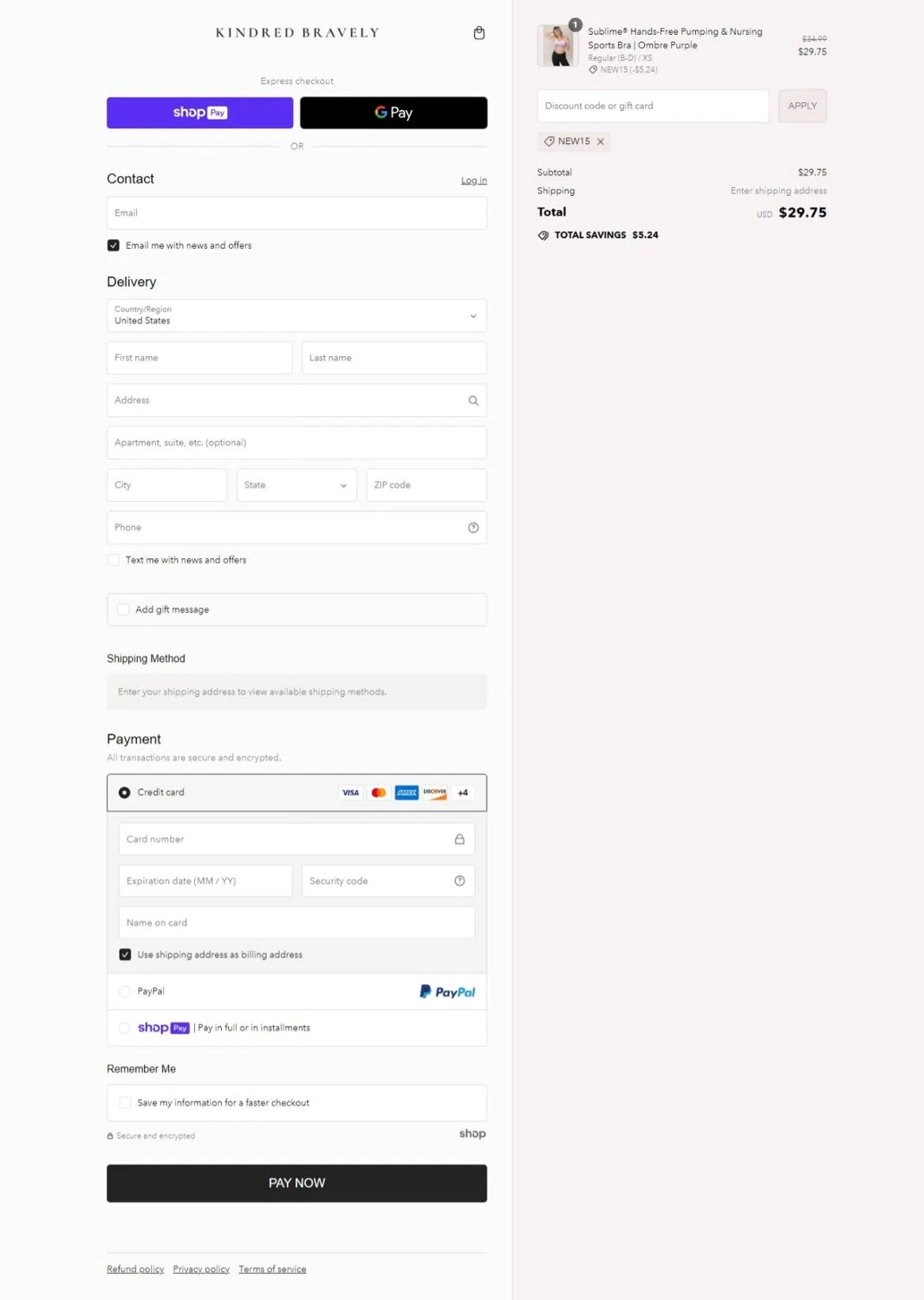Expand the State dropdown
Screen dimensions: 924x1300
296,485
